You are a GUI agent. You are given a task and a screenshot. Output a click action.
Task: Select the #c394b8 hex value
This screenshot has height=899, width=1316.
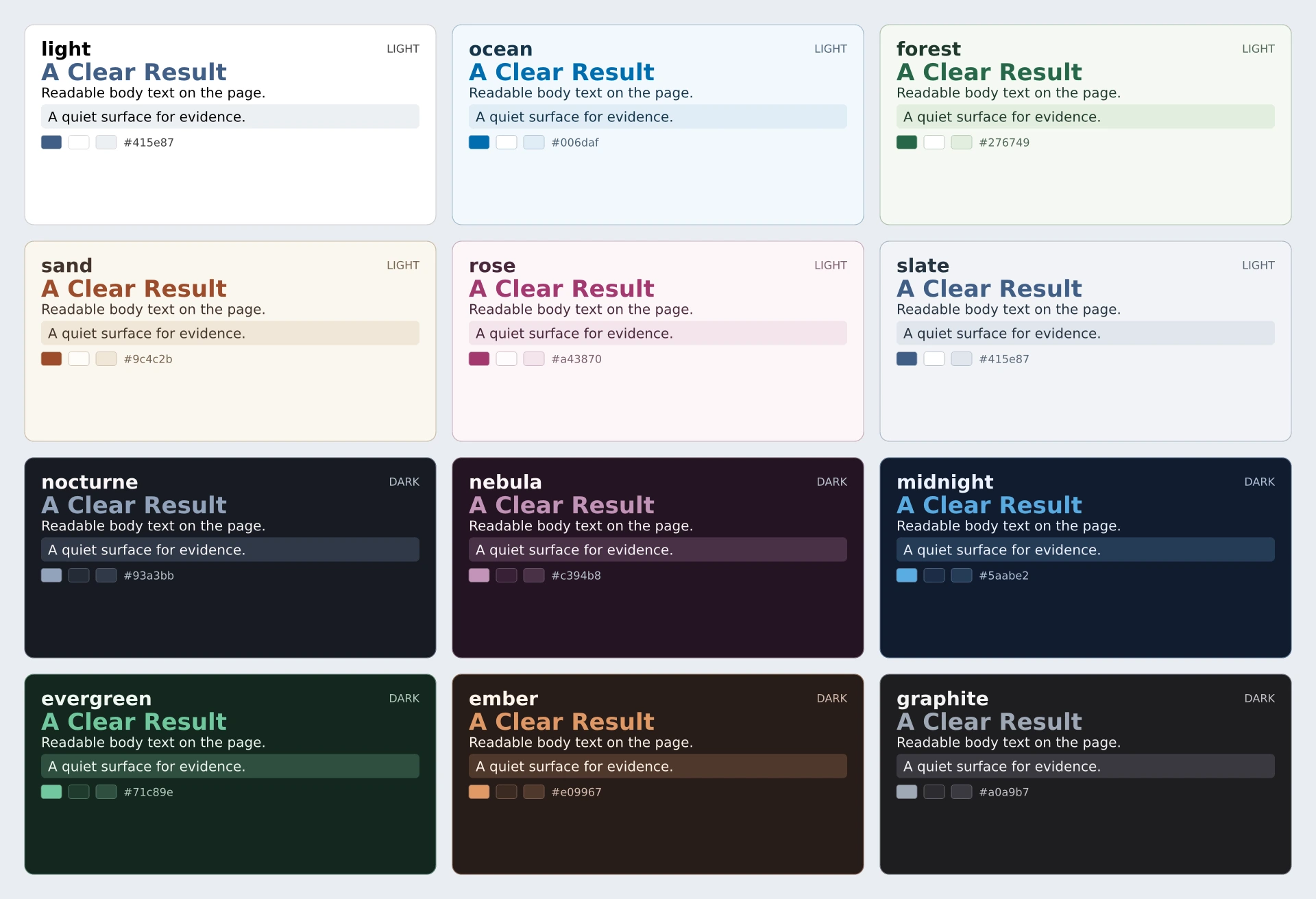(576, 576)
